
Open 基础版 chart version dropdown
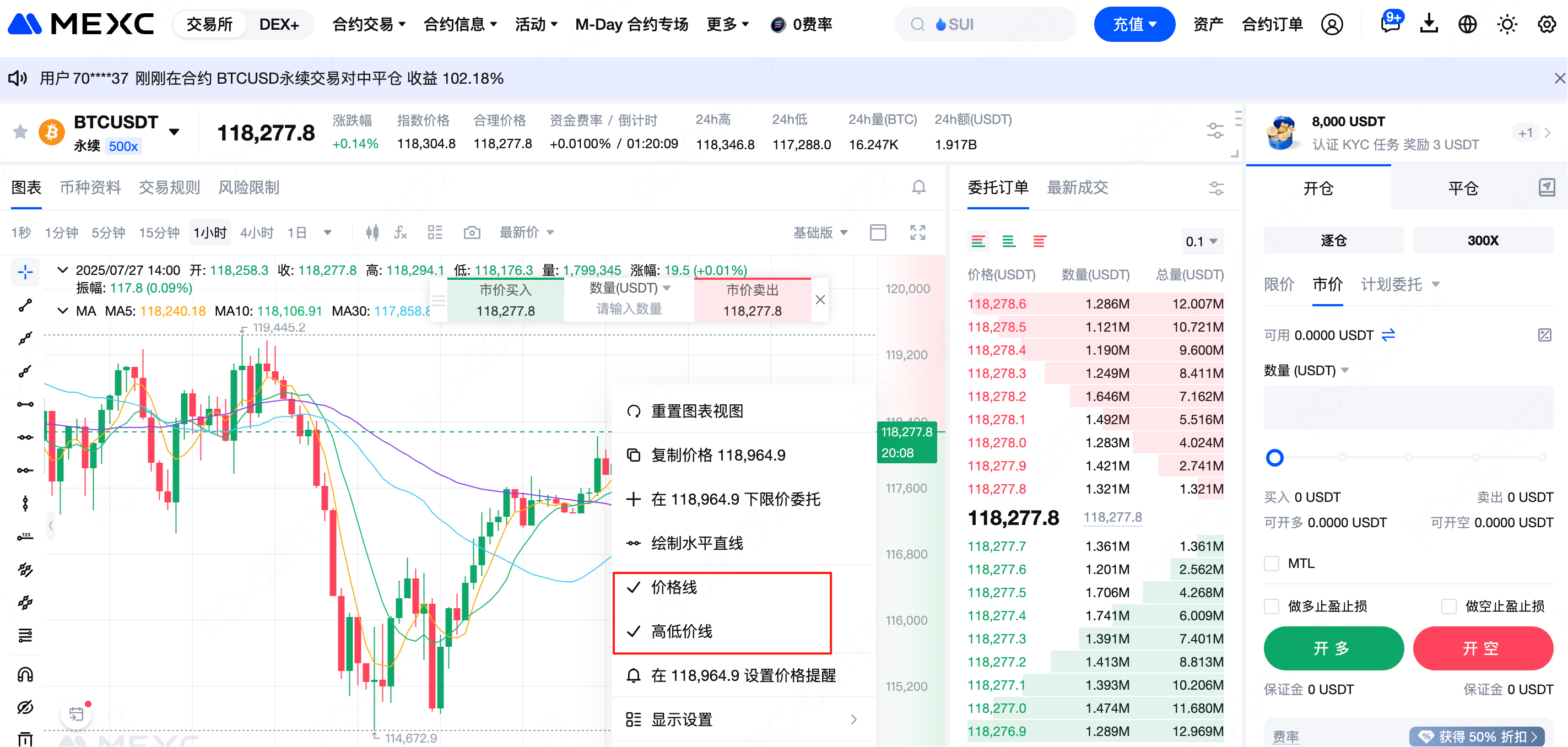[x=819, y=232]
